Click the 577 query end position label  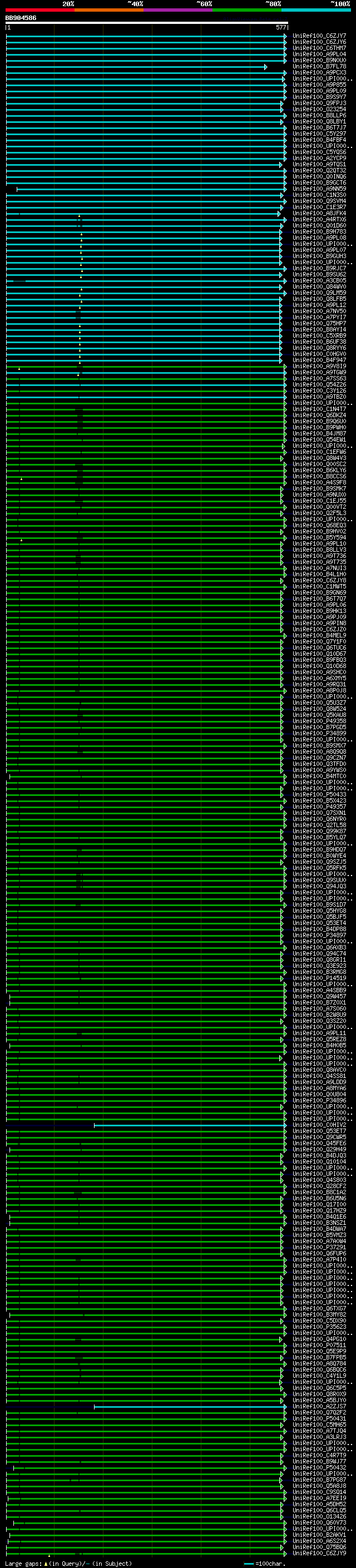[280, 27]
